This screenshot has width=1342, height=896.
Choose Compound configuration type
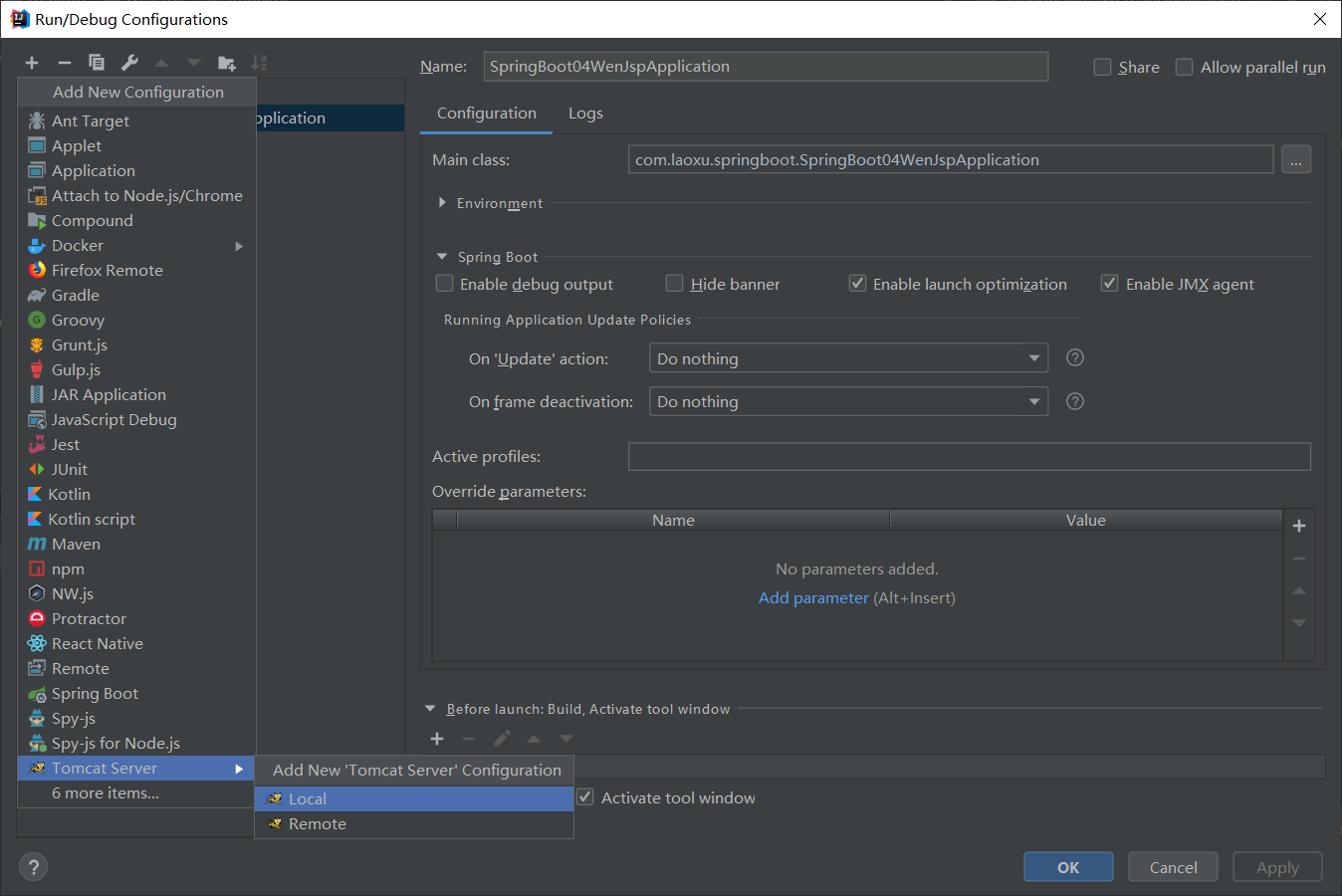[x=136, y=220]
